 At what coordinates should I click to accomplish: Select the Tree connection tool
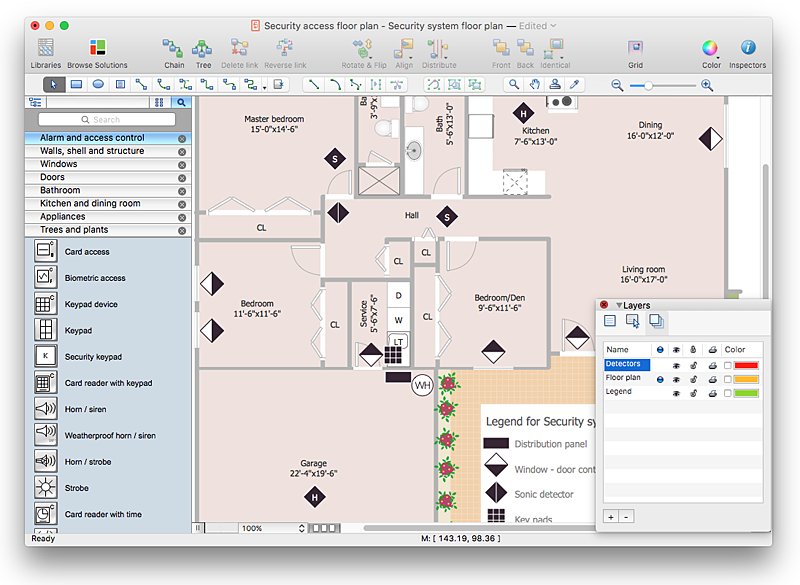[203, 48]
